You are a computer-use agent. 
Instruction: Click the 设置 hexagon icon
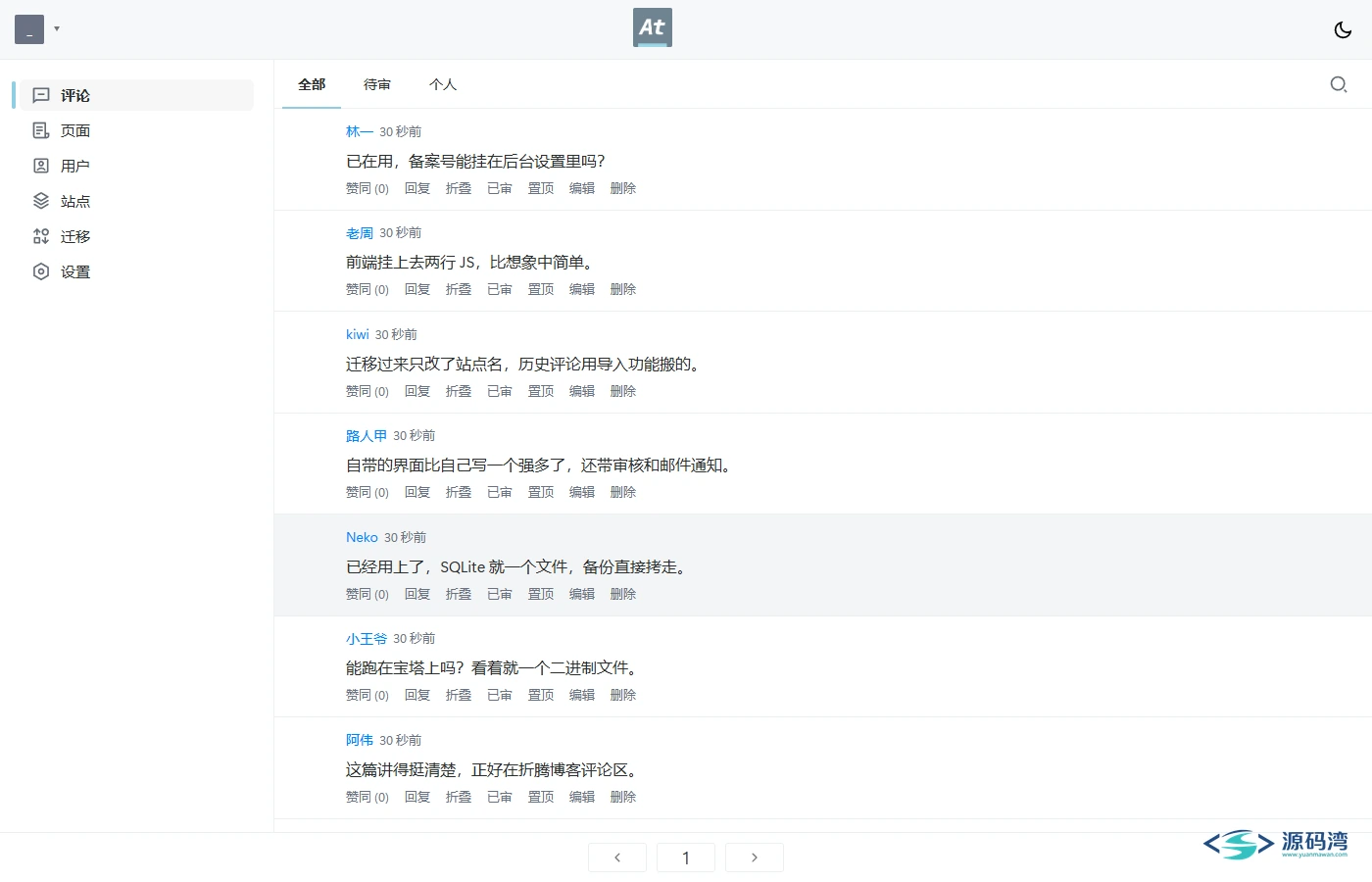[41, 271]
